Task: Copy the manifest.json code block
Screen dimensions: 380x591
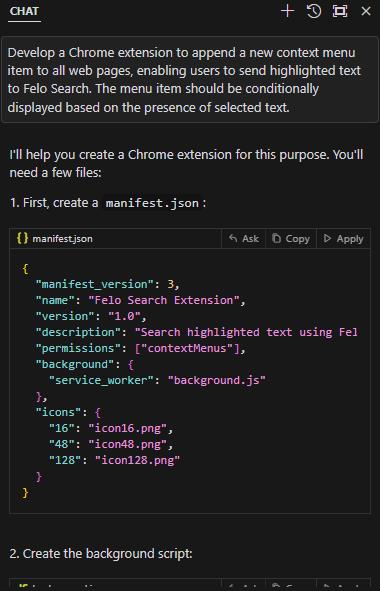Action: pyautogui.click(x=291, y=239)
